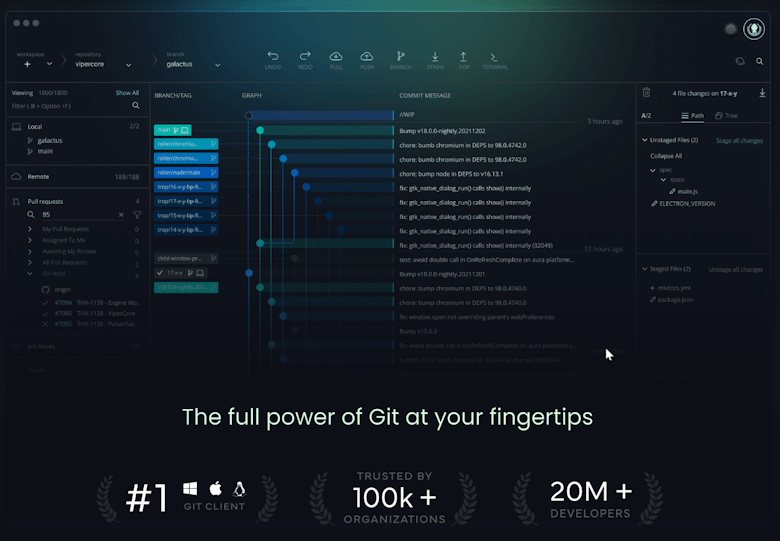This screenshot has height=541, width=780.
Task: Expand Assigned To Me group
Action: pos(30,240)
